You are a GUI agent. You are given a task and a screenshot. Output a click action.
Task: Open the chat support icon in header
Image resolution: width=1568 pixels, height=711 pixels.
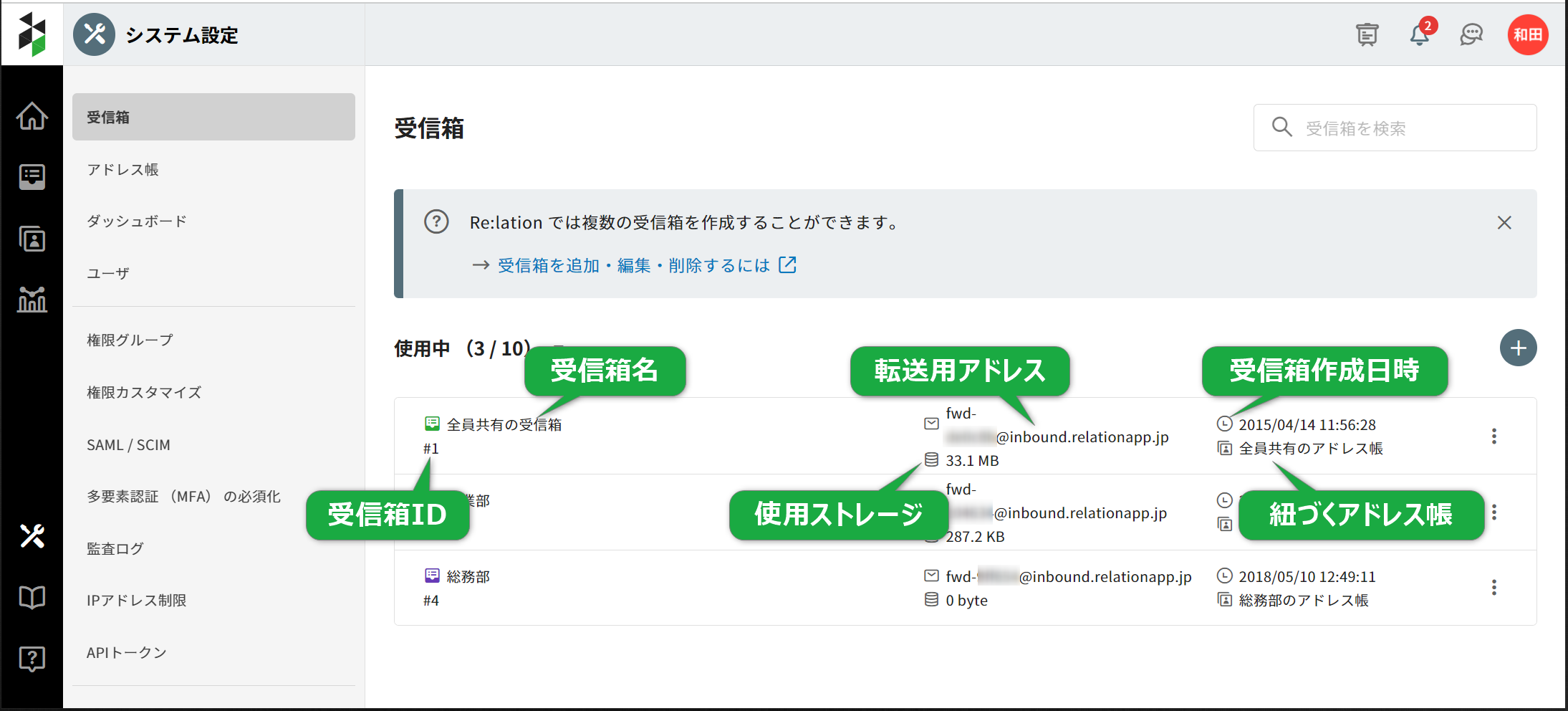1471,34
